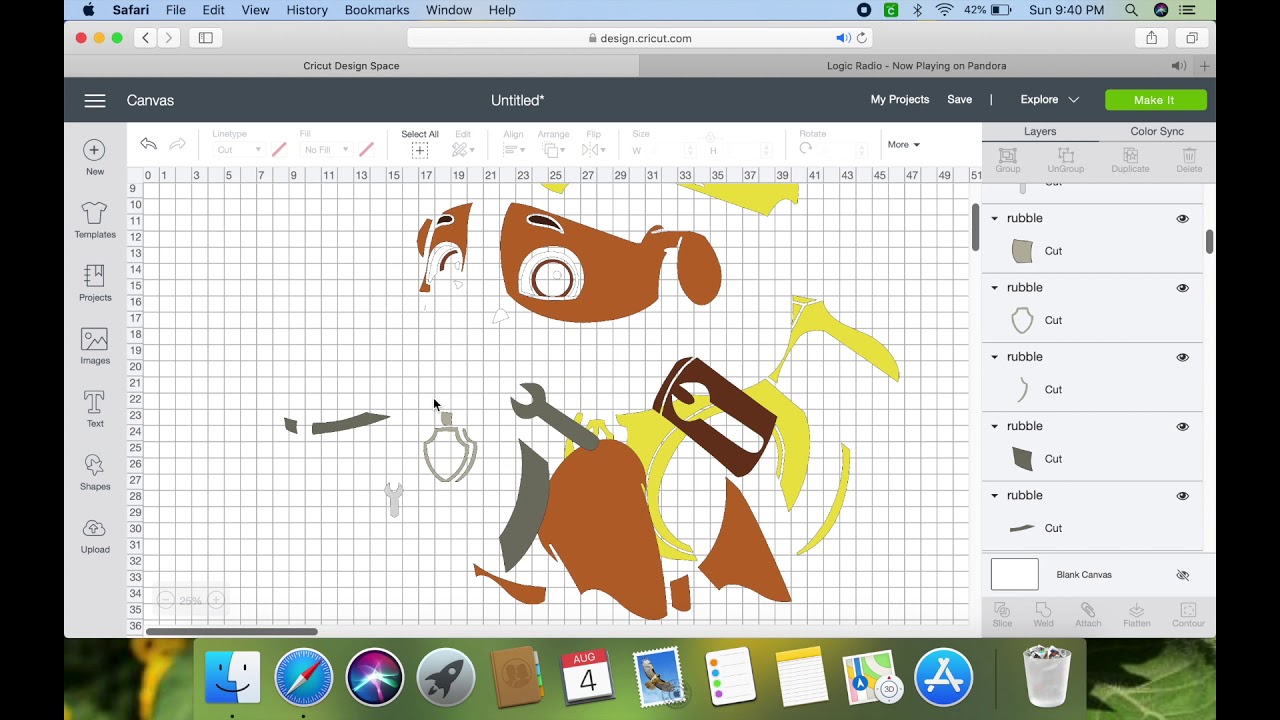Image resolution: width=1280 pixels, height=720 pixels.
Task: Open the Cricut hamburger menu
Action: coord(95,100)
